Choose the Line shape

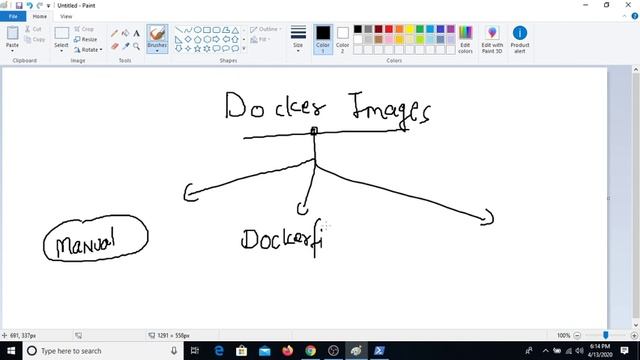[x=179, y=30]
